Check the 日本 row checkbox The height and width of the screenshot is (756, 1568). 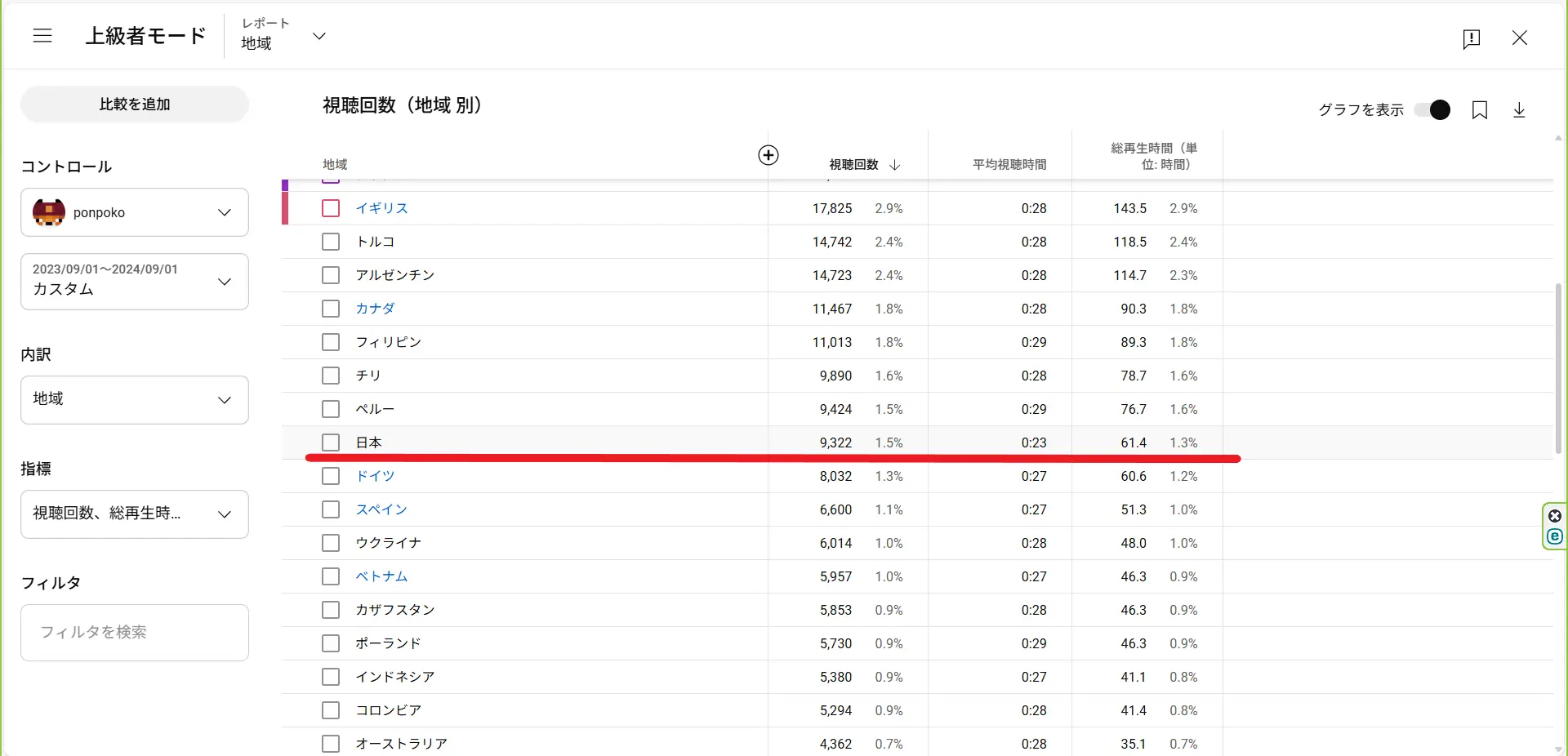tap(331, 442)
